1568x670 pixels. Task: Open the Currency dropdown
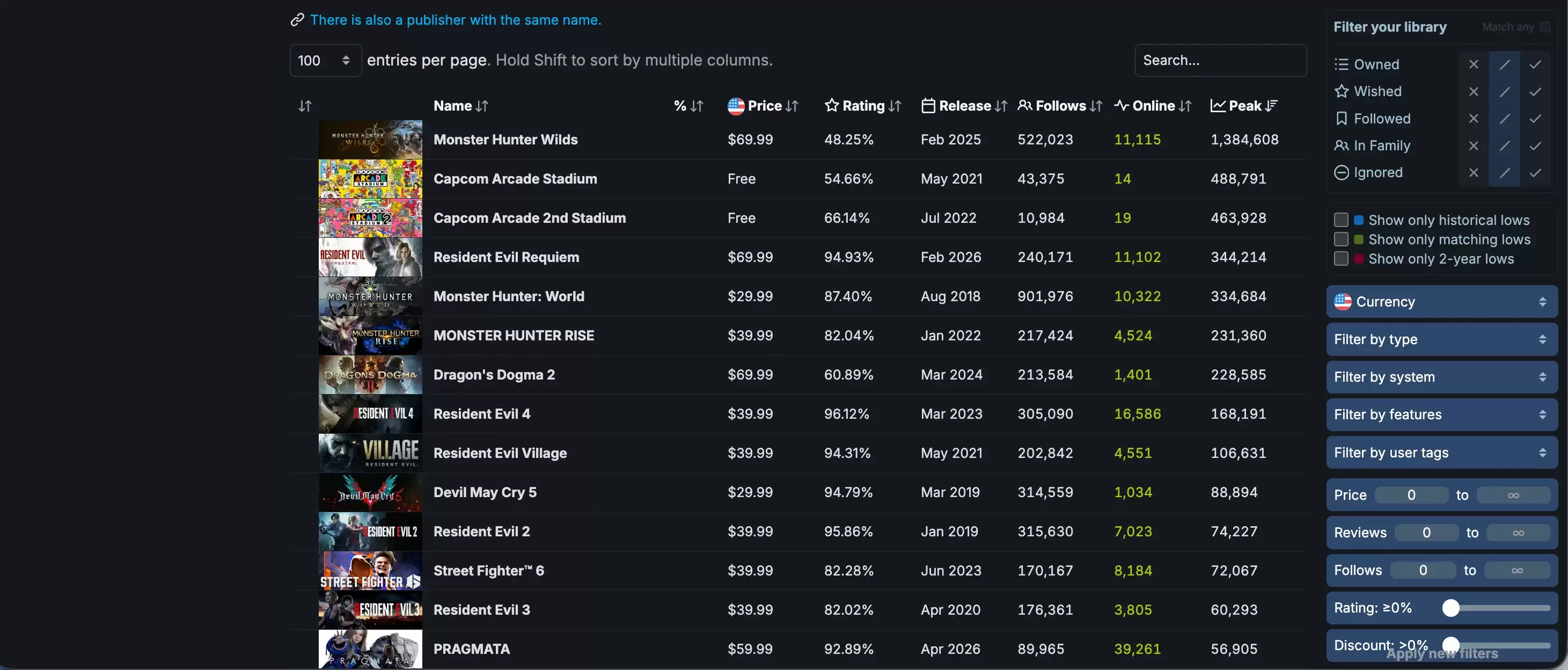click(x=1441, y=302)
